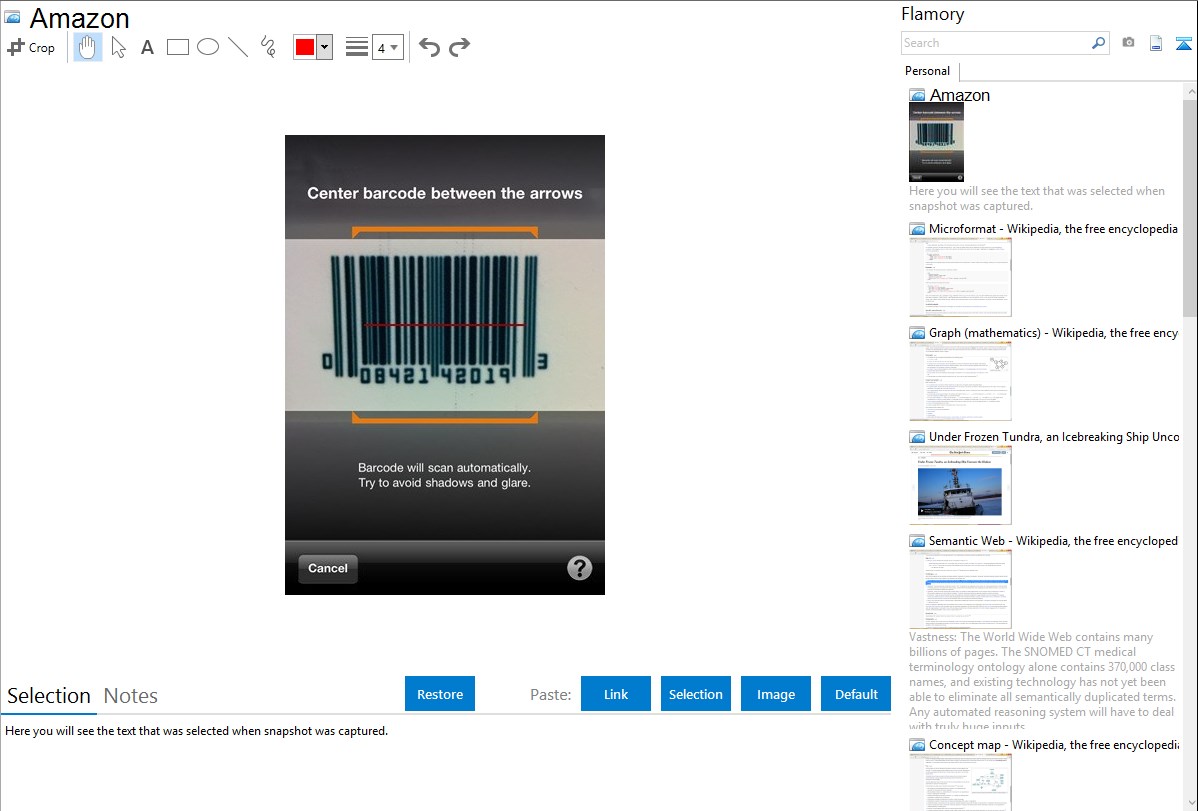
Task: Undo the last annotation
Action: point(429,47)
